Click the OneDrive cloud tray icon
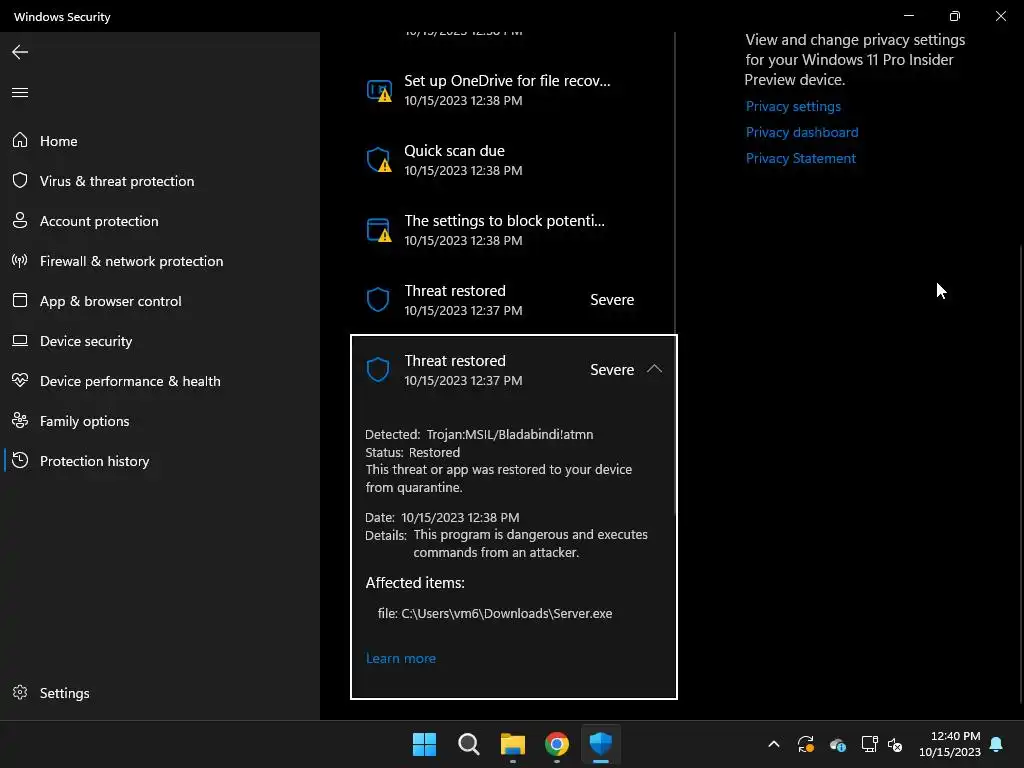Screen dimensions: 1024x768 838,744
